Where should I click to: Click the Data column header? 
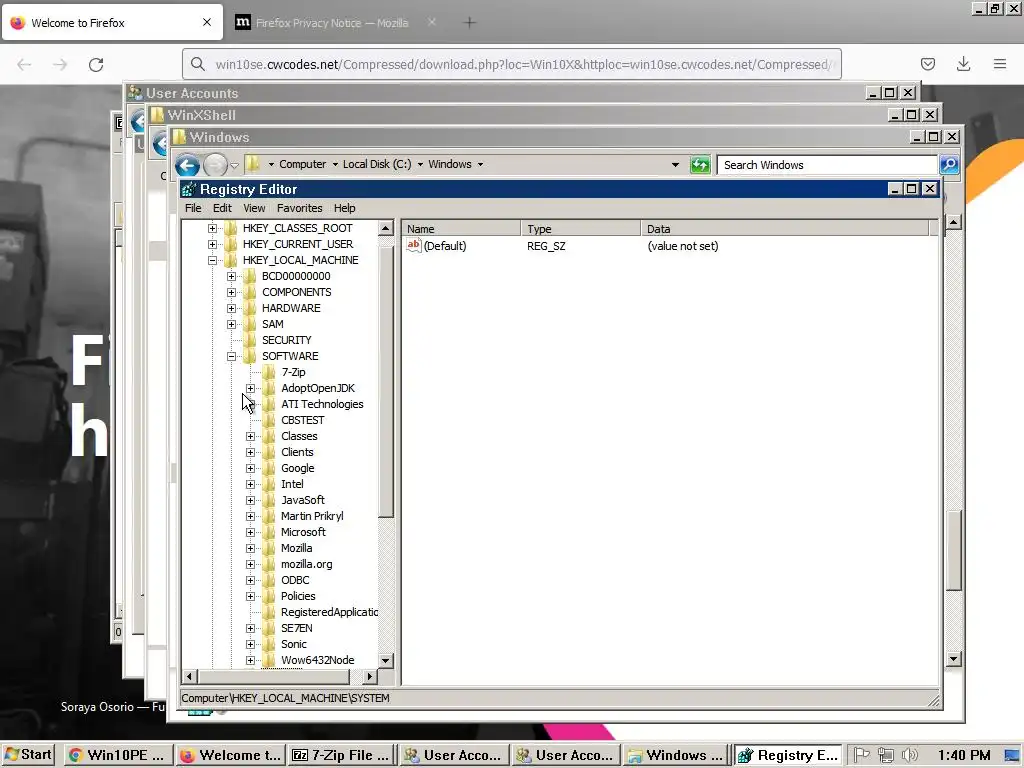tap(784, 229)
